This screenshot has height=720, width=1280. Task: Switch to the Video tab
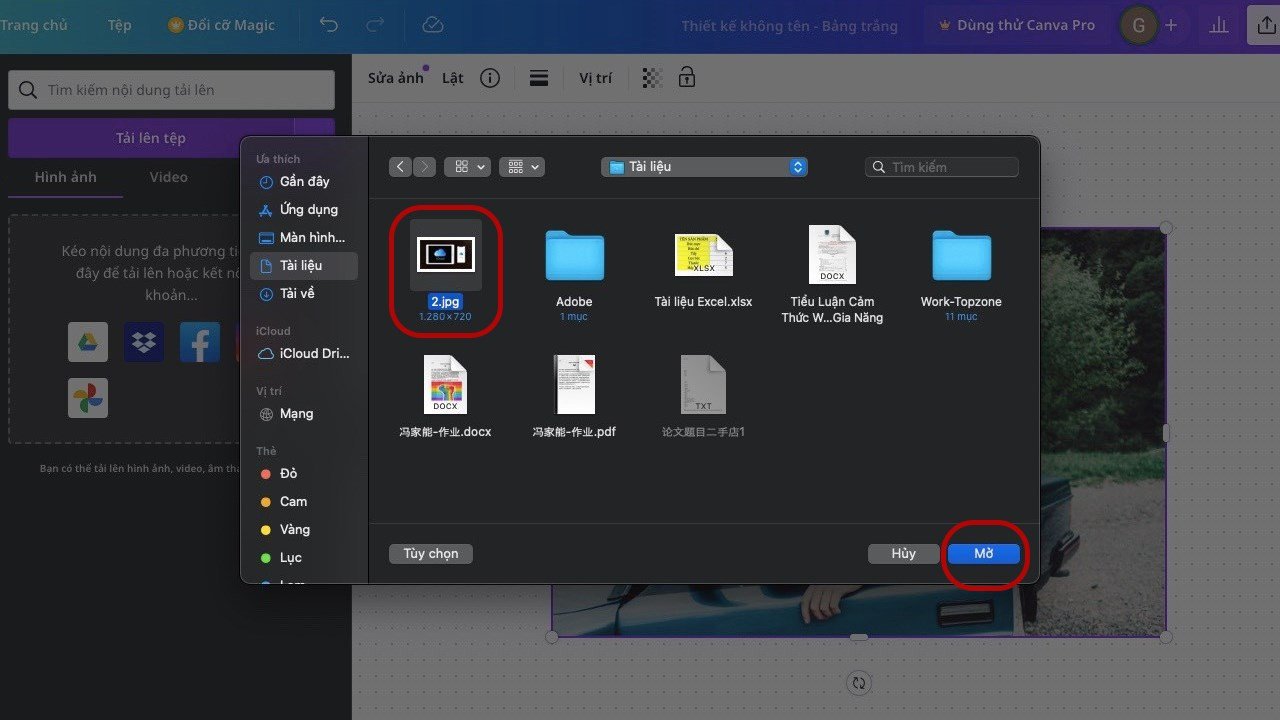(168, 177)
